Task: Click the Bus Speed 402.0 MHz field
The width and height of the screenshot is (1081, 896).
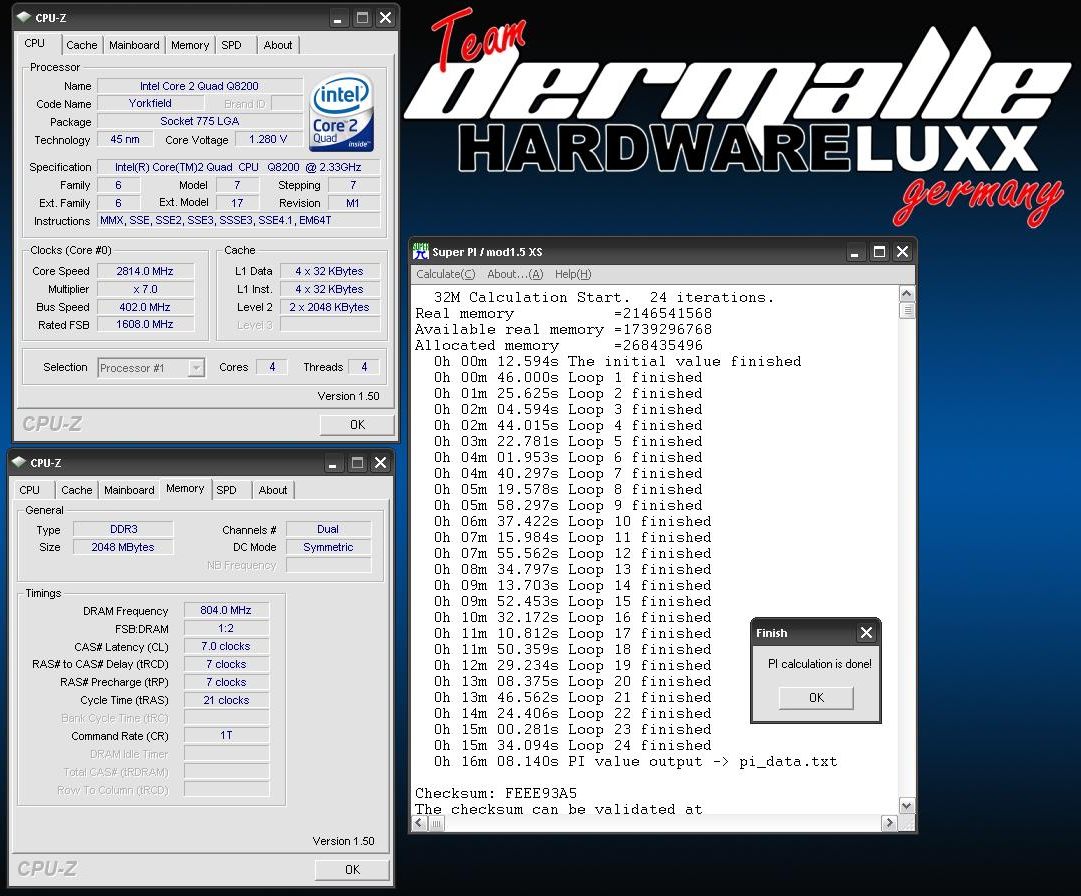Action: [145, 307]
